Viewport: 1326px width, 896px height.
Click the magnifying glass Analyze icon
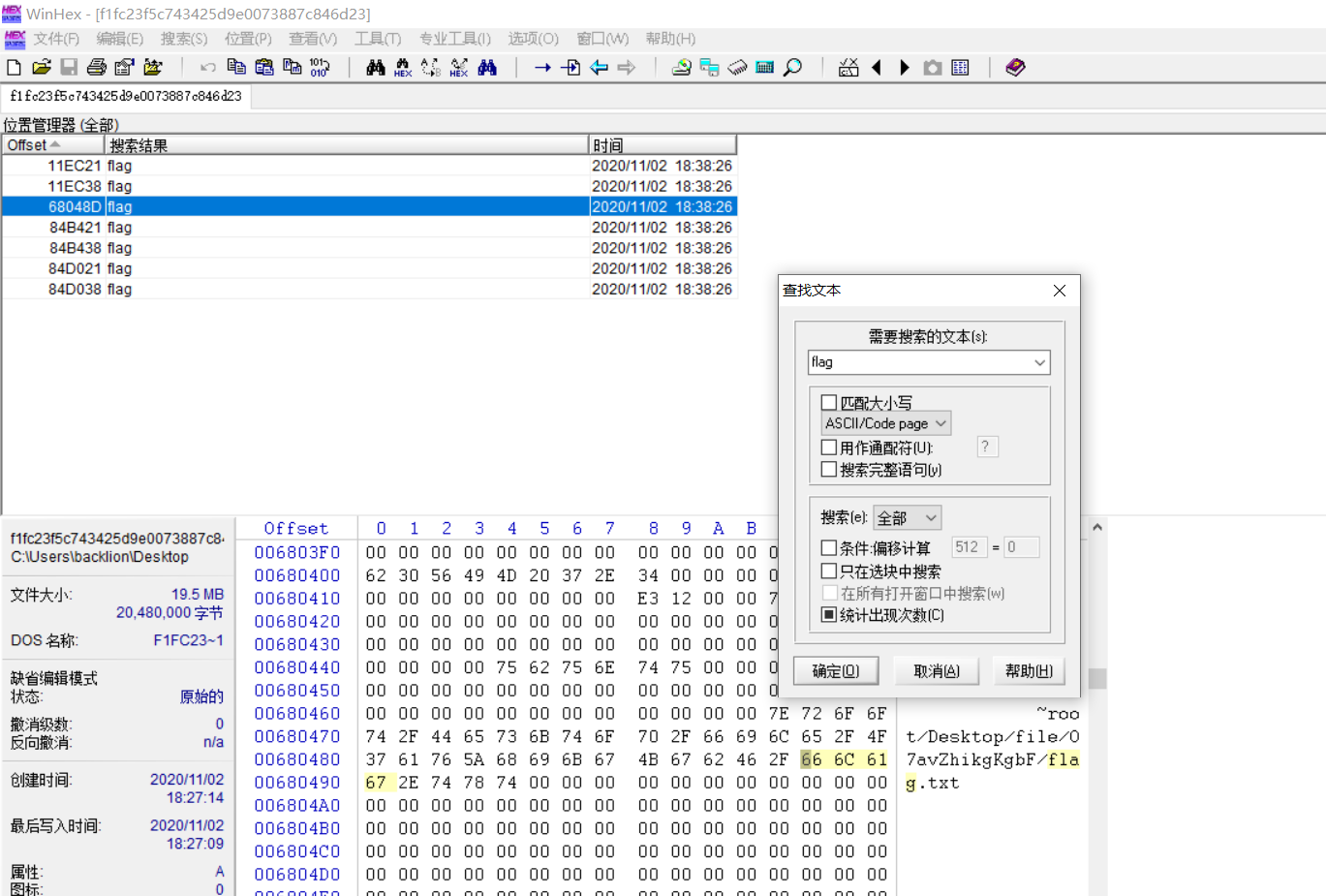pyautogui.click(x=793, y=67)
